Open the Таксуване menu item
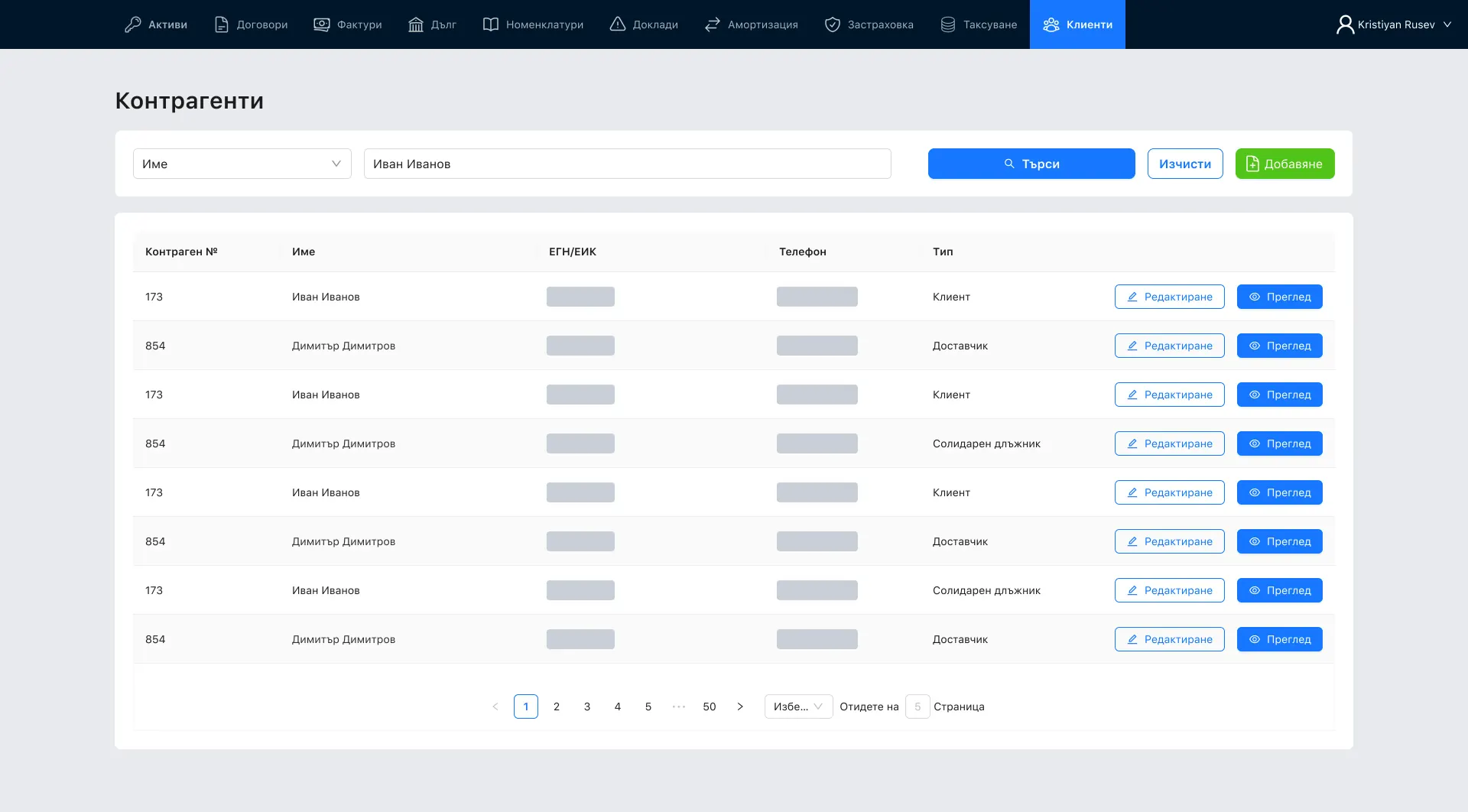 point(979,24)
